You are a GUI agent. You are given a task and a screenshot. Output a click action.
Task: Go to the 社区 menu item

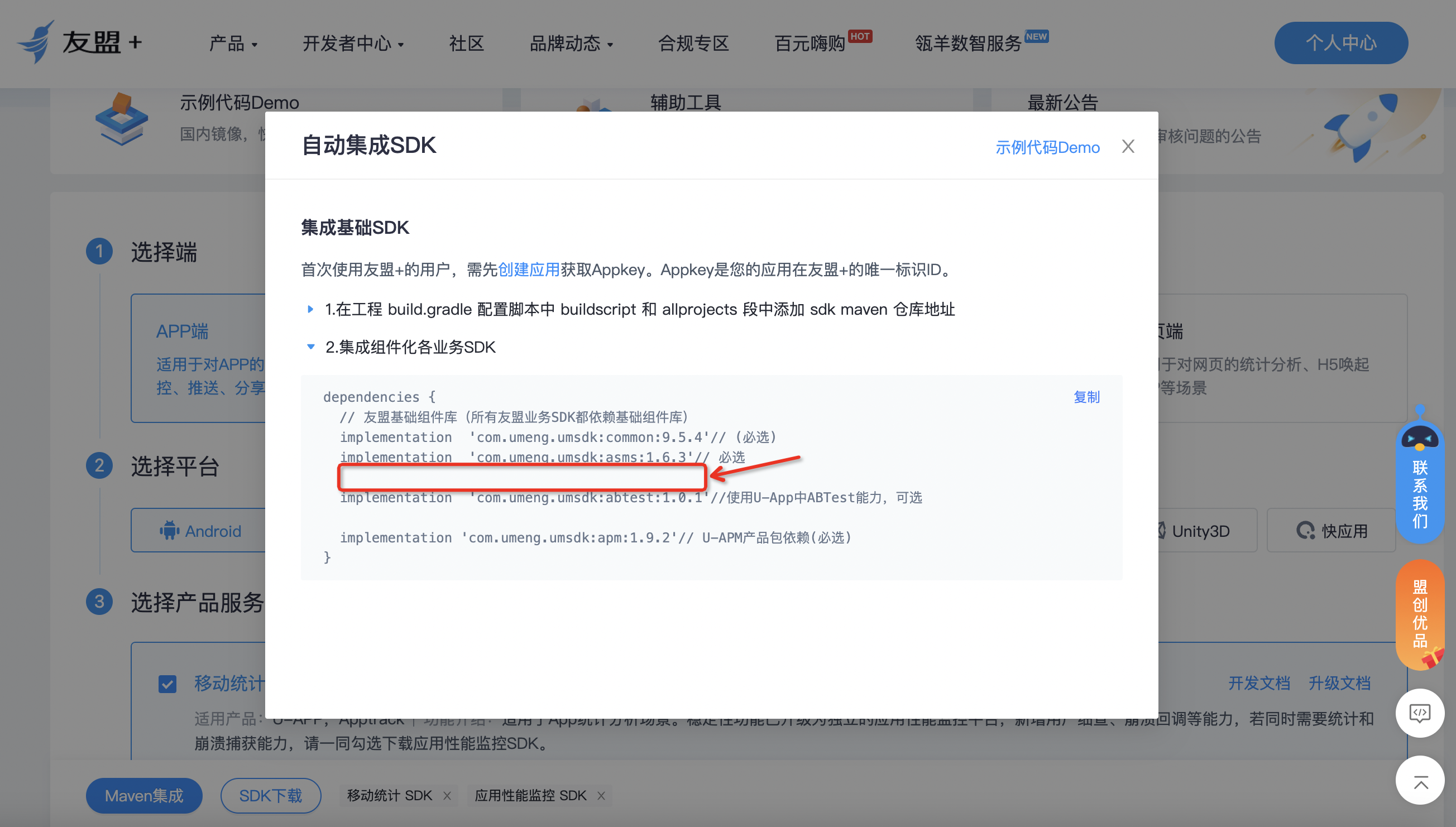466,43
